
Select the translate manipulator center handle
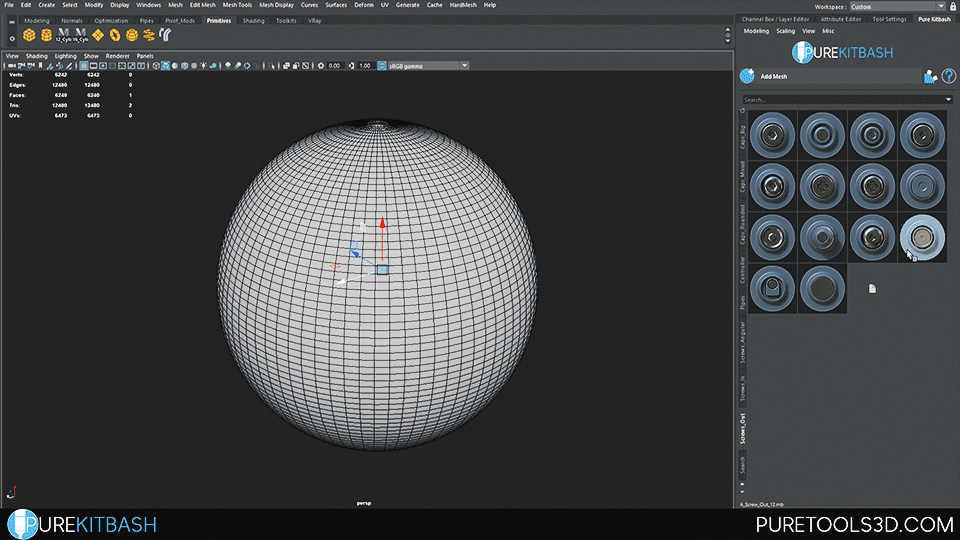[382, 270]
